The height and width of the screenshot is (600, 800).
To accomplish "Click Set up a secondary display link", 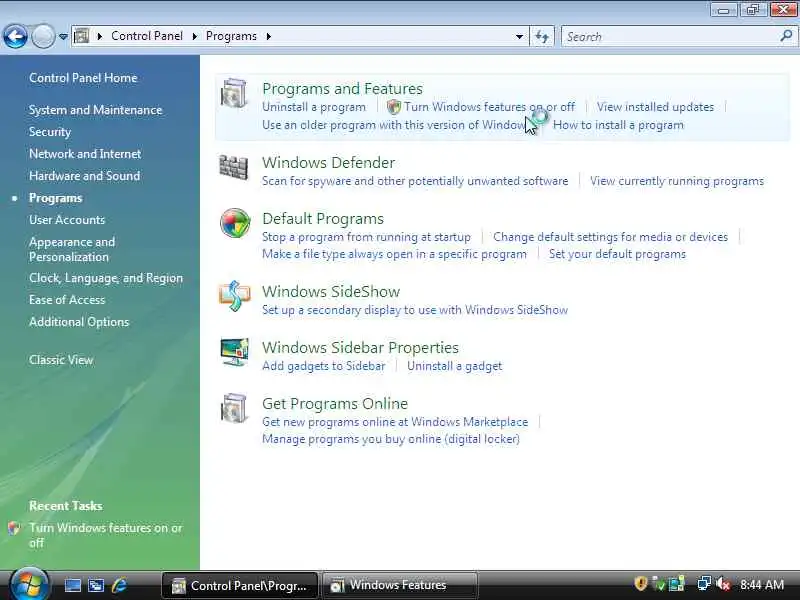I will (x=415, y=310).
